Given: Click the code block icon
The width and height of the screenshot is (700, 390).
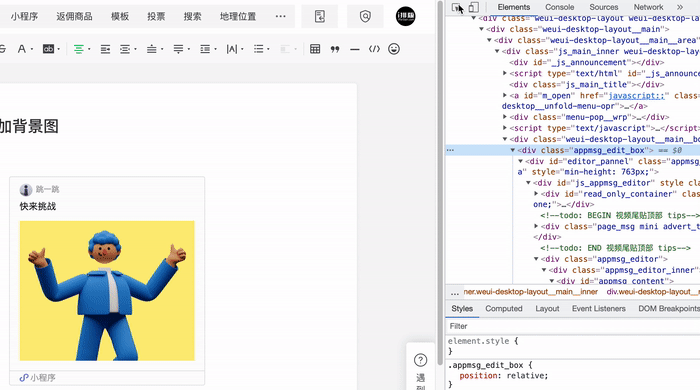Looking at the screenshot, I should (x=374, y=49).
